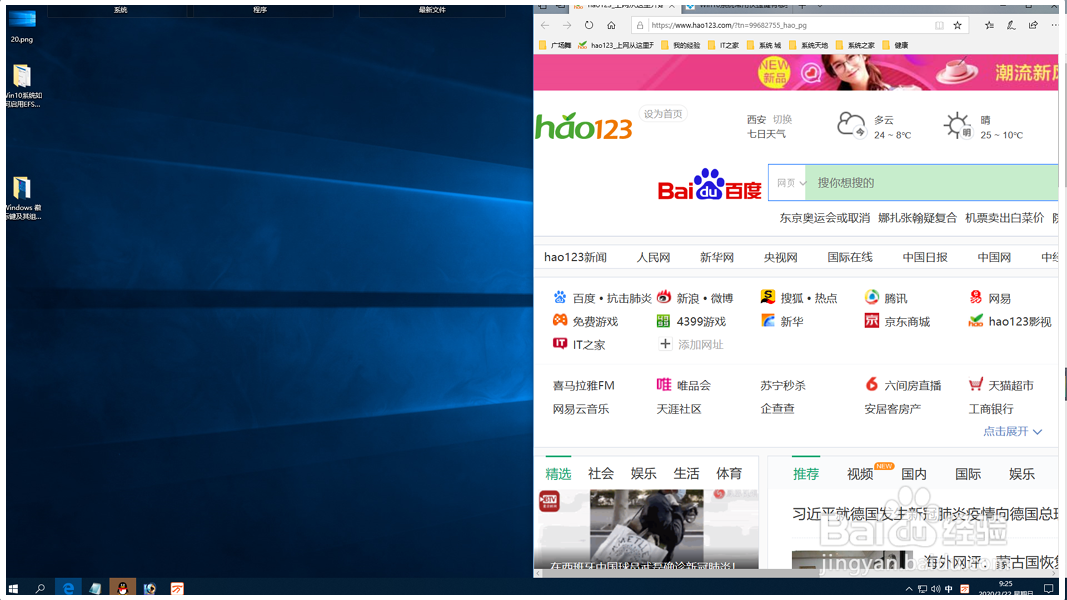Click the site lock icon in address bar

(x=640, y=25)
